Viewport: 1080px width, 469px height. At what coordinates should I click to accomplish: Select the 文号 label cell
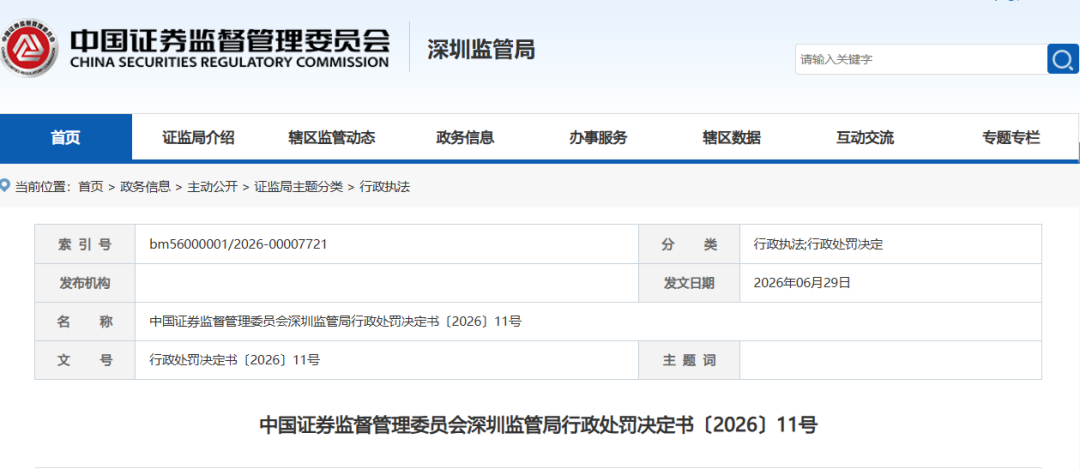pos(85,359)
